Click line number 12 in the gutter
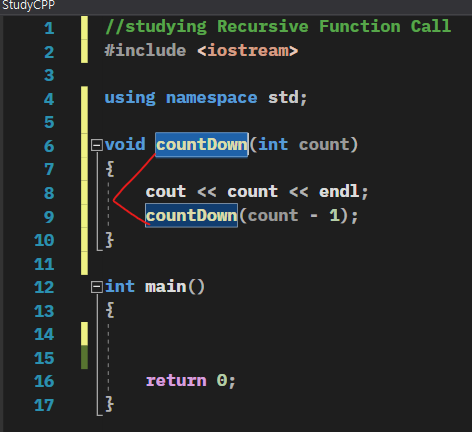 tap(44, 287)
